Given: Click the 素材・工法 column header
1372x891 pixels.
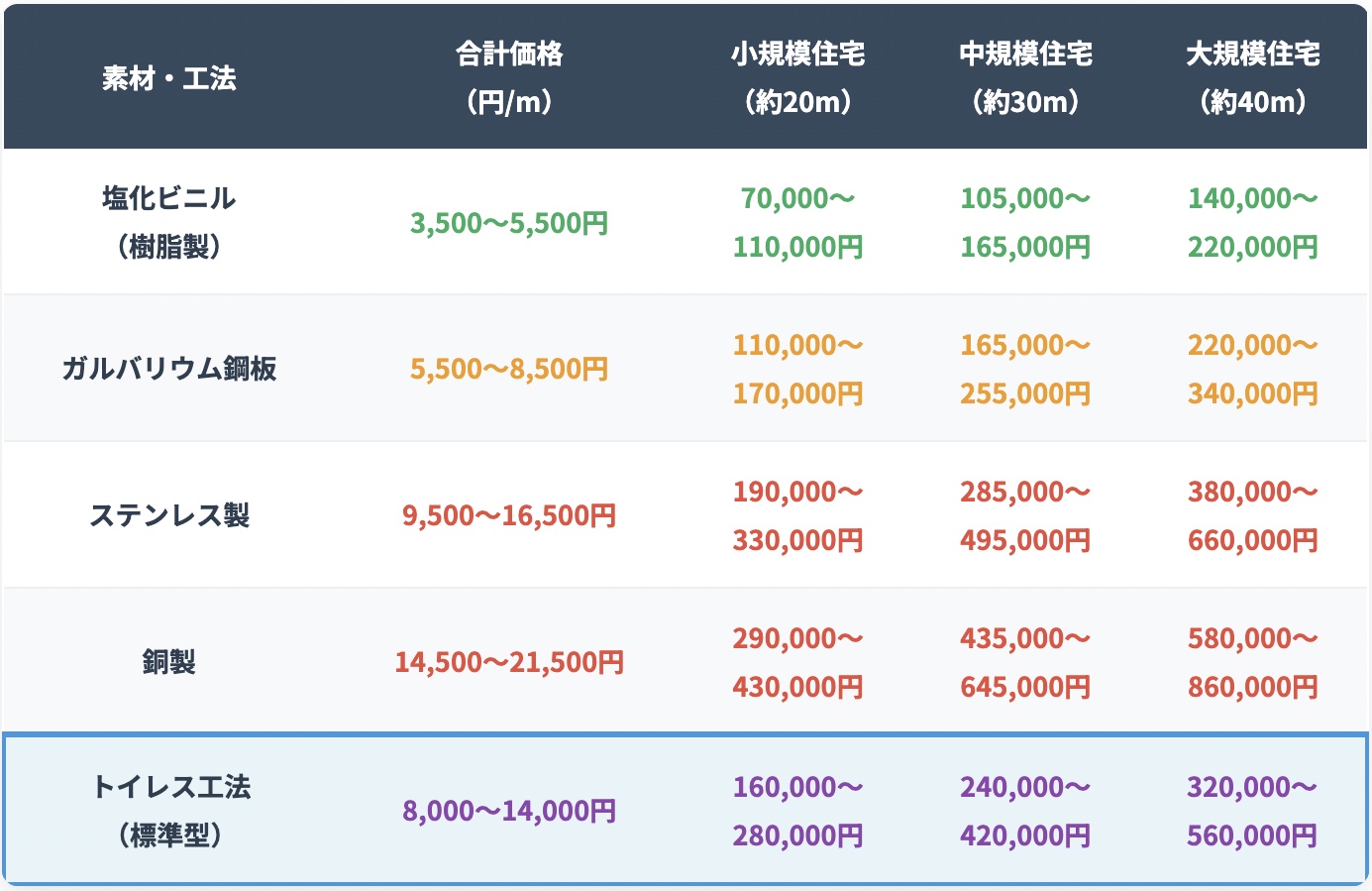Looking at the screenshot, I should (x=169, y=77).
